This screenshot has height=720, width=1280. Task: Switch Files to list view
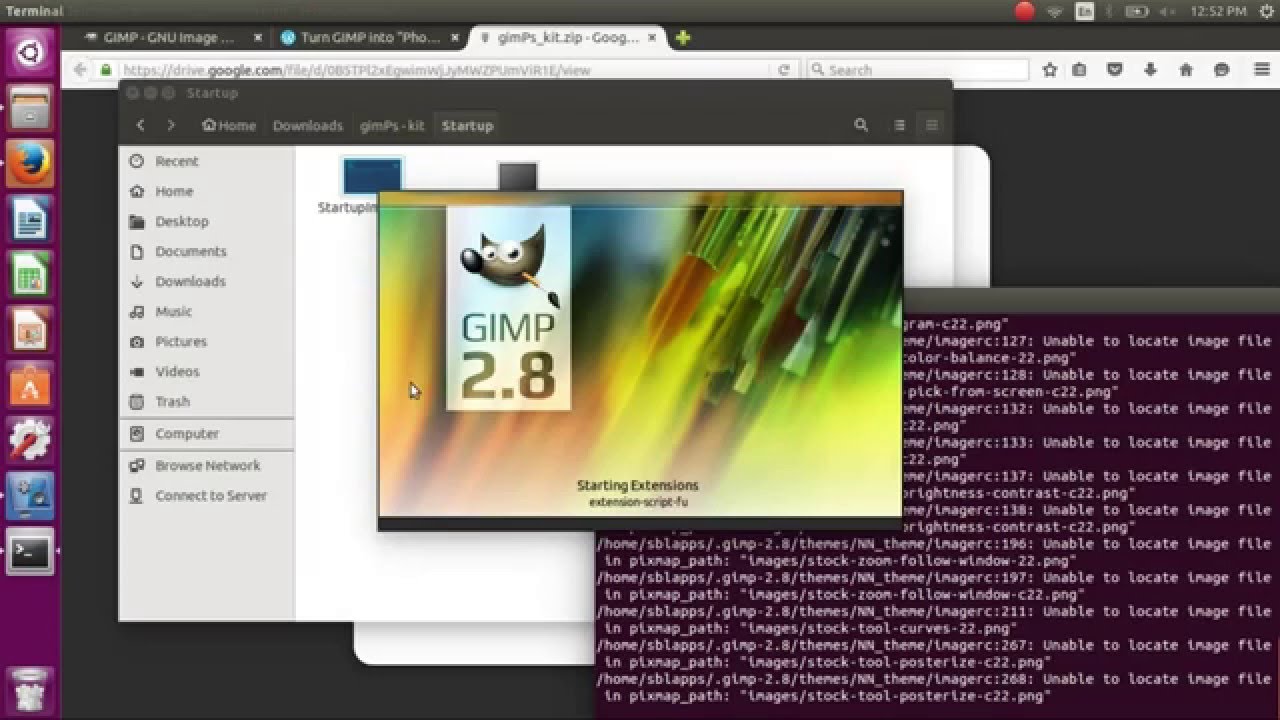(900, 125)
